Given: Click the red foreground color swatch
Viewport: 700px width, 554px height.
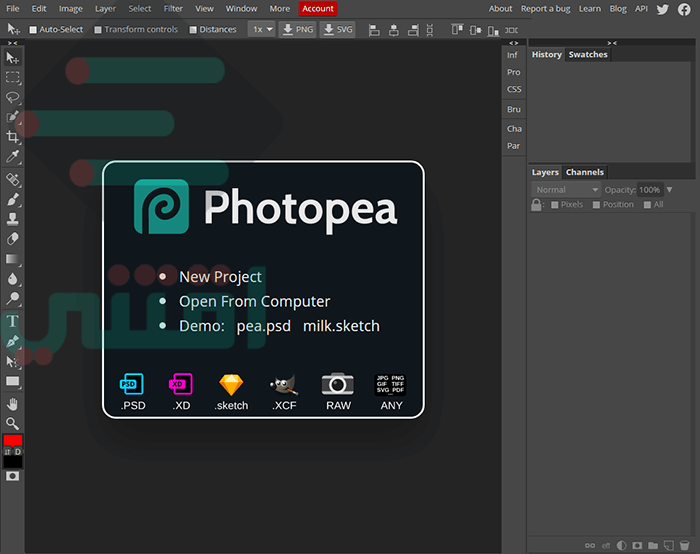Looking at the screenshot, I should tap(12, 441).
